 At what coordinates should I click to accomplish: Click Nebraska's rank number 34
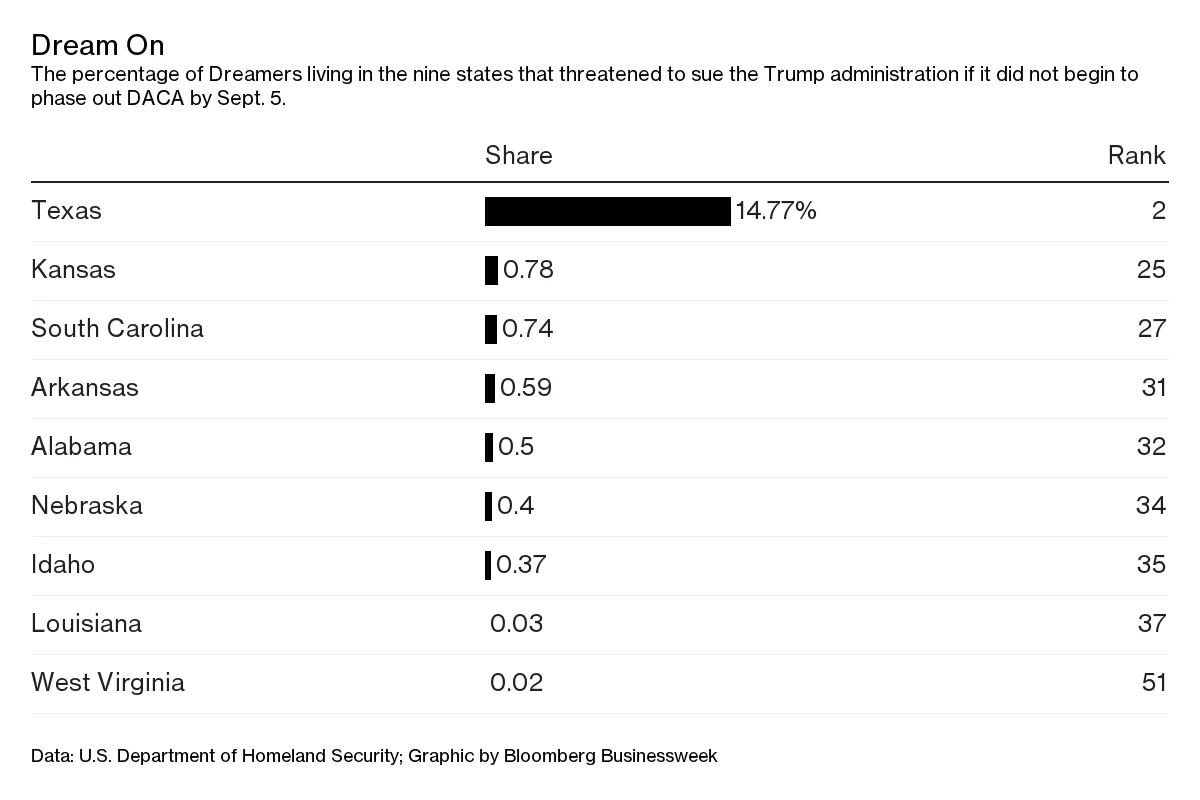tap(1151, 506)
